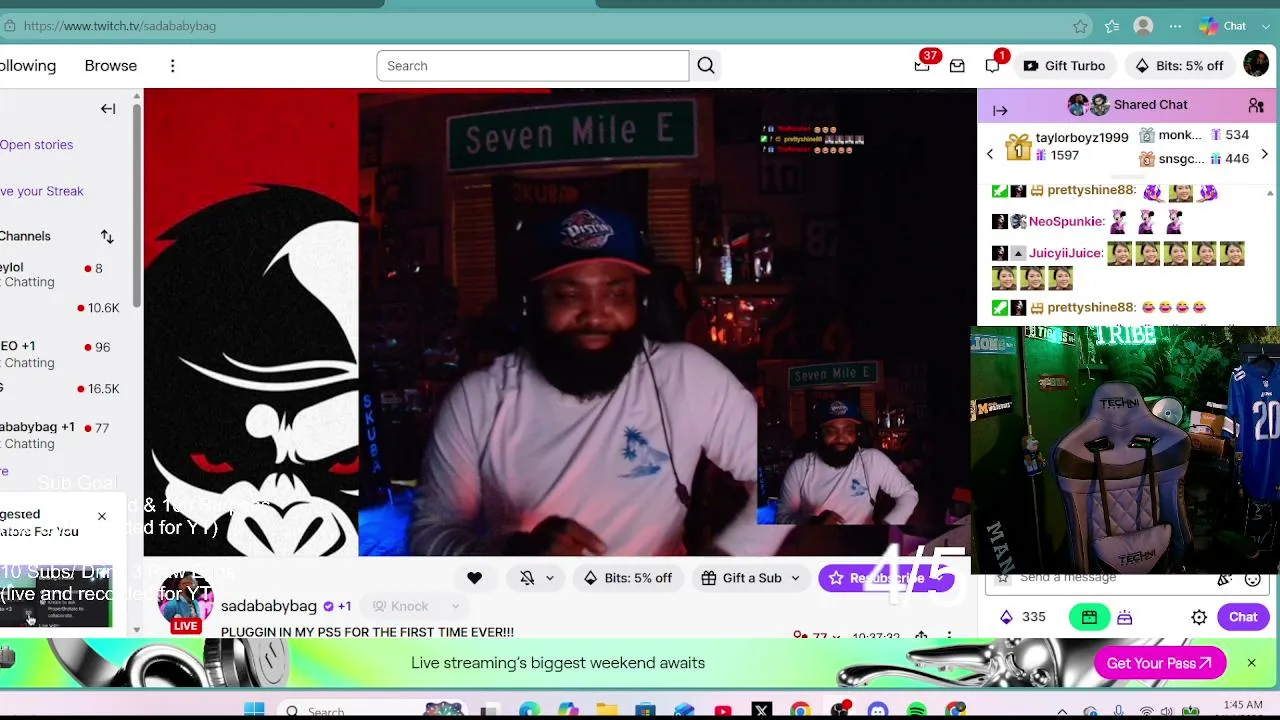
Task: Bookmark this page with the star icon
Action: (x=1080, y=26)
